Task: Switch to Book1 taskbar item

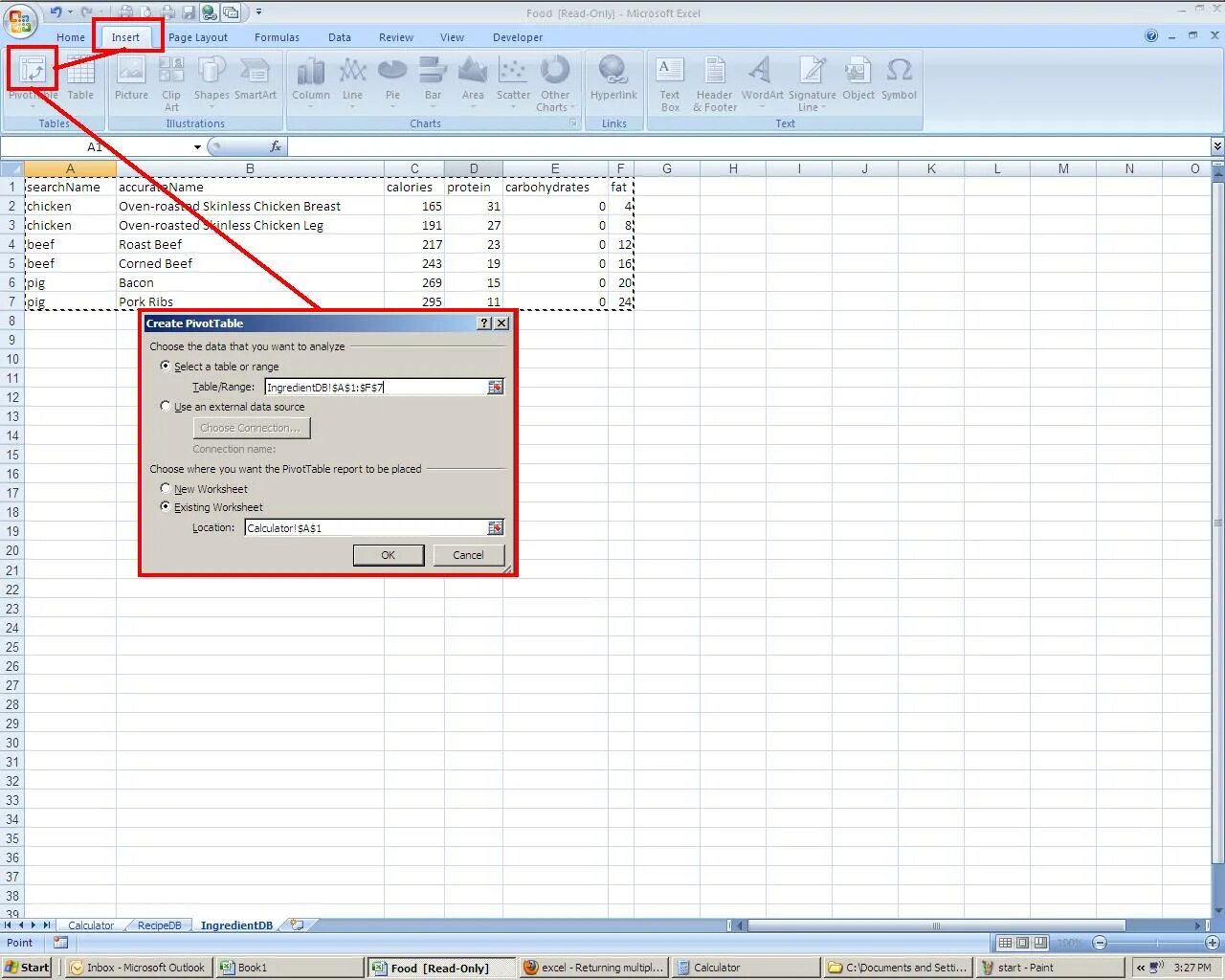Action: tap(289, 968)
